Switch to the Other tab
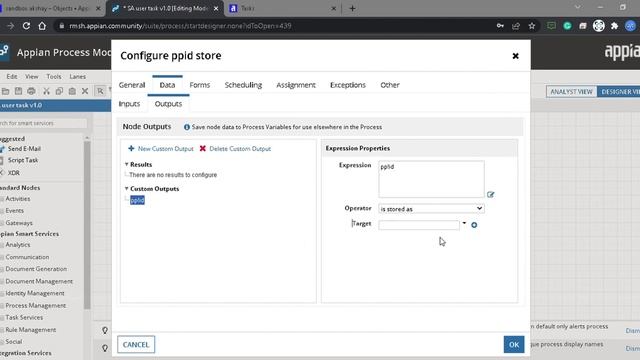Screen dimensions: 640x360 coord(390,85)
